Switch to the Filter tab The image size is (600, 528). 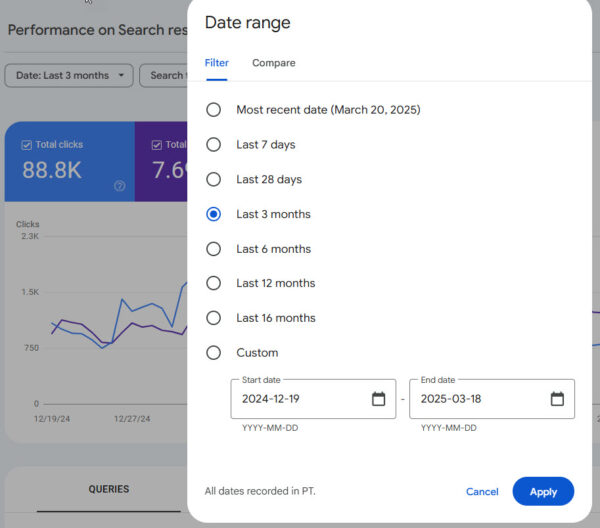click(x=217, y=63)
